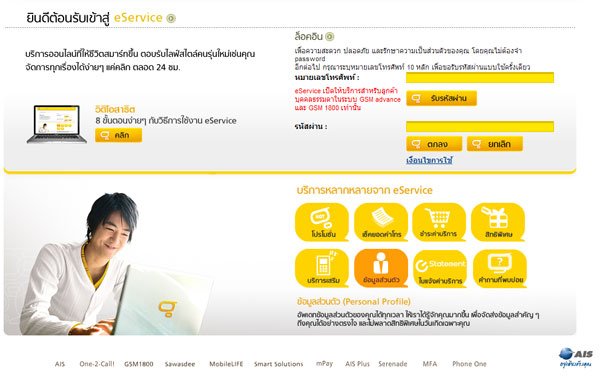This screenshot has width=600, height=379.
Task: Click the ยกเลิก cancel button
Action: [x=495, y=144]
